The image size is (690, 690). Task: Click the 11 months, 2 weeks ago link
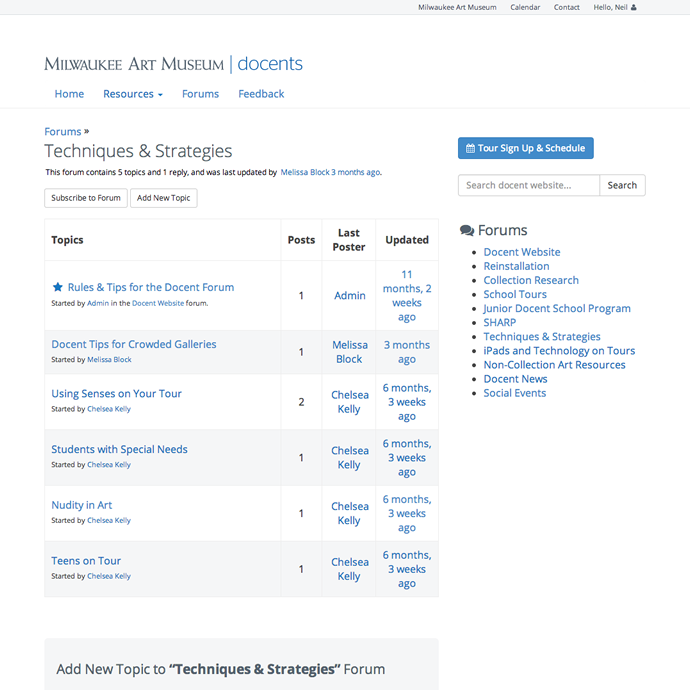(407, 296)
